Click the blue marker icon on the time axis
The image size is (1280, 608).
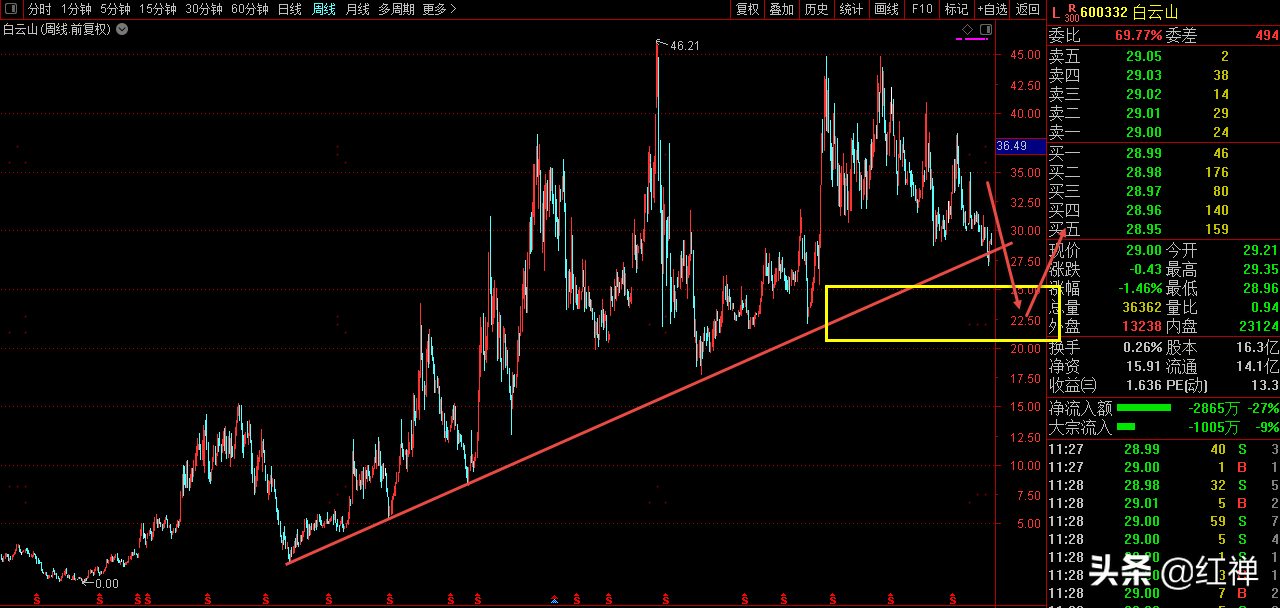pos(555,600)
